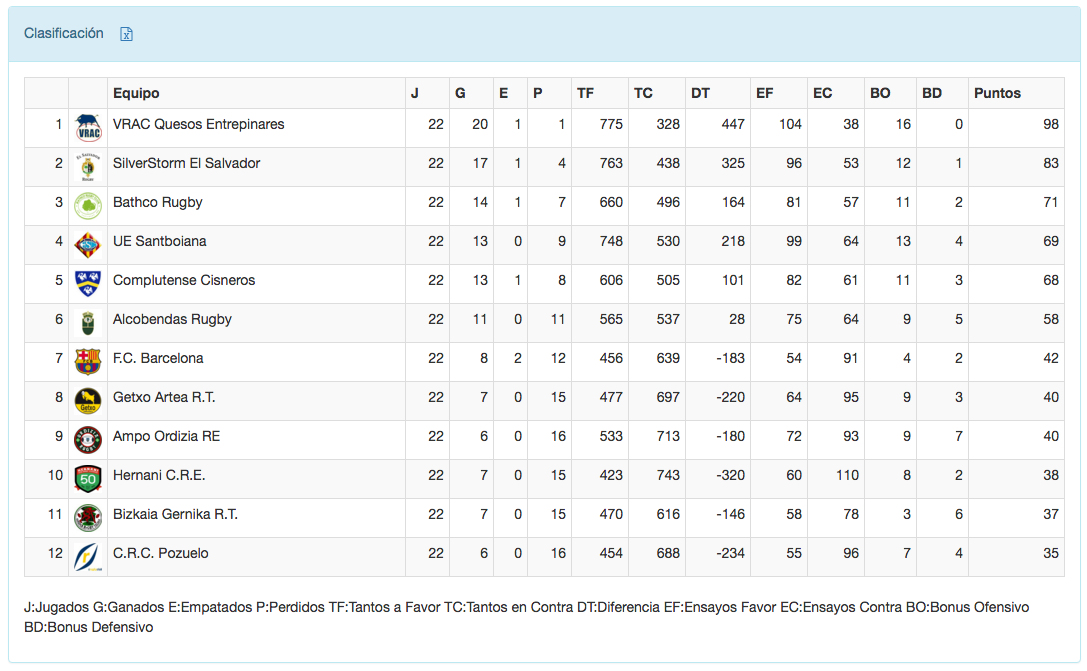Click the DT difference column header
Screen dimensions: 1087x671
click(700, 93)
